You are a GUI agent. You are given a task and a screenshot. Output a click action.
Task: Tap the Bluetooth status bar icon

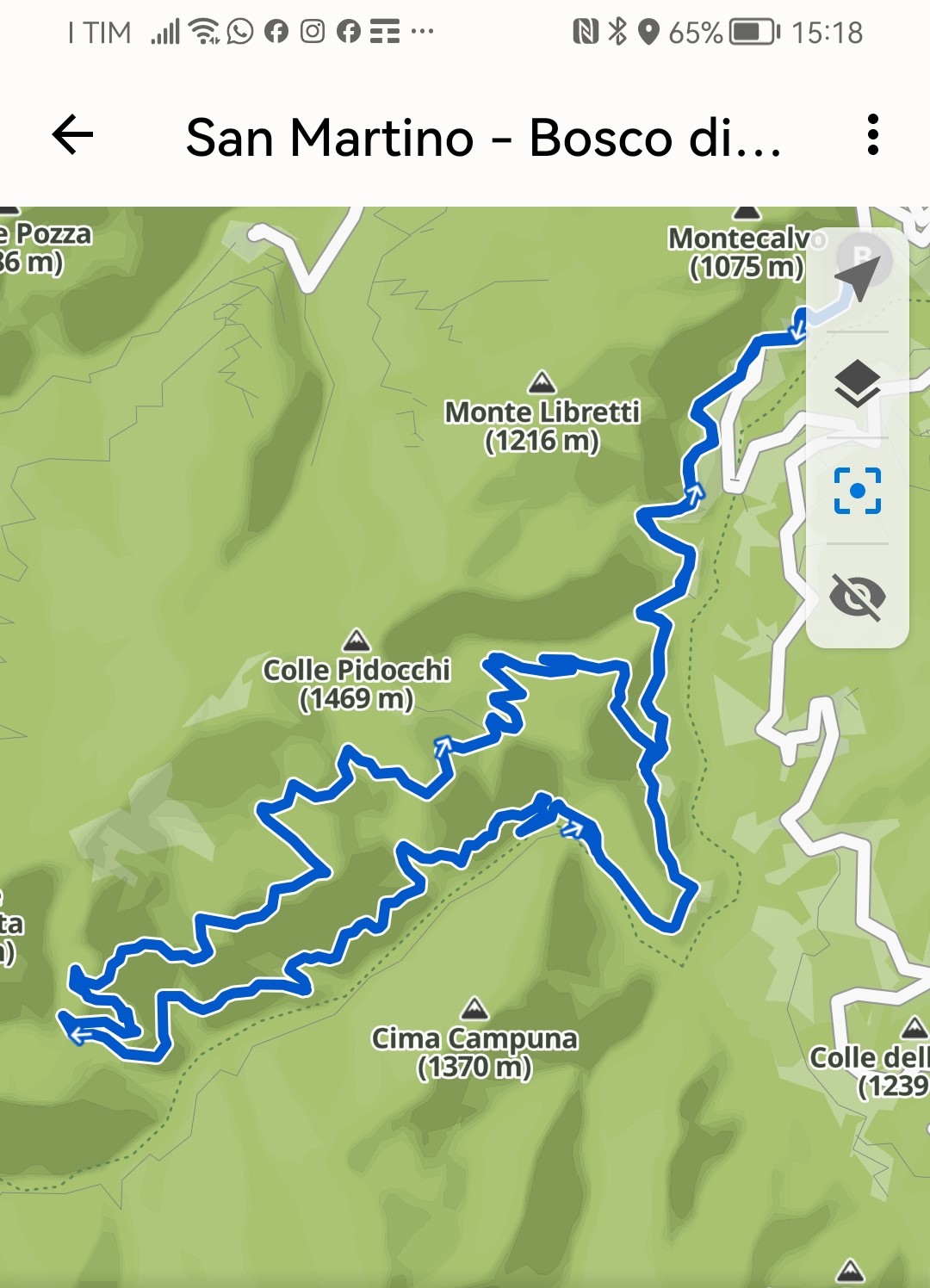617,33
